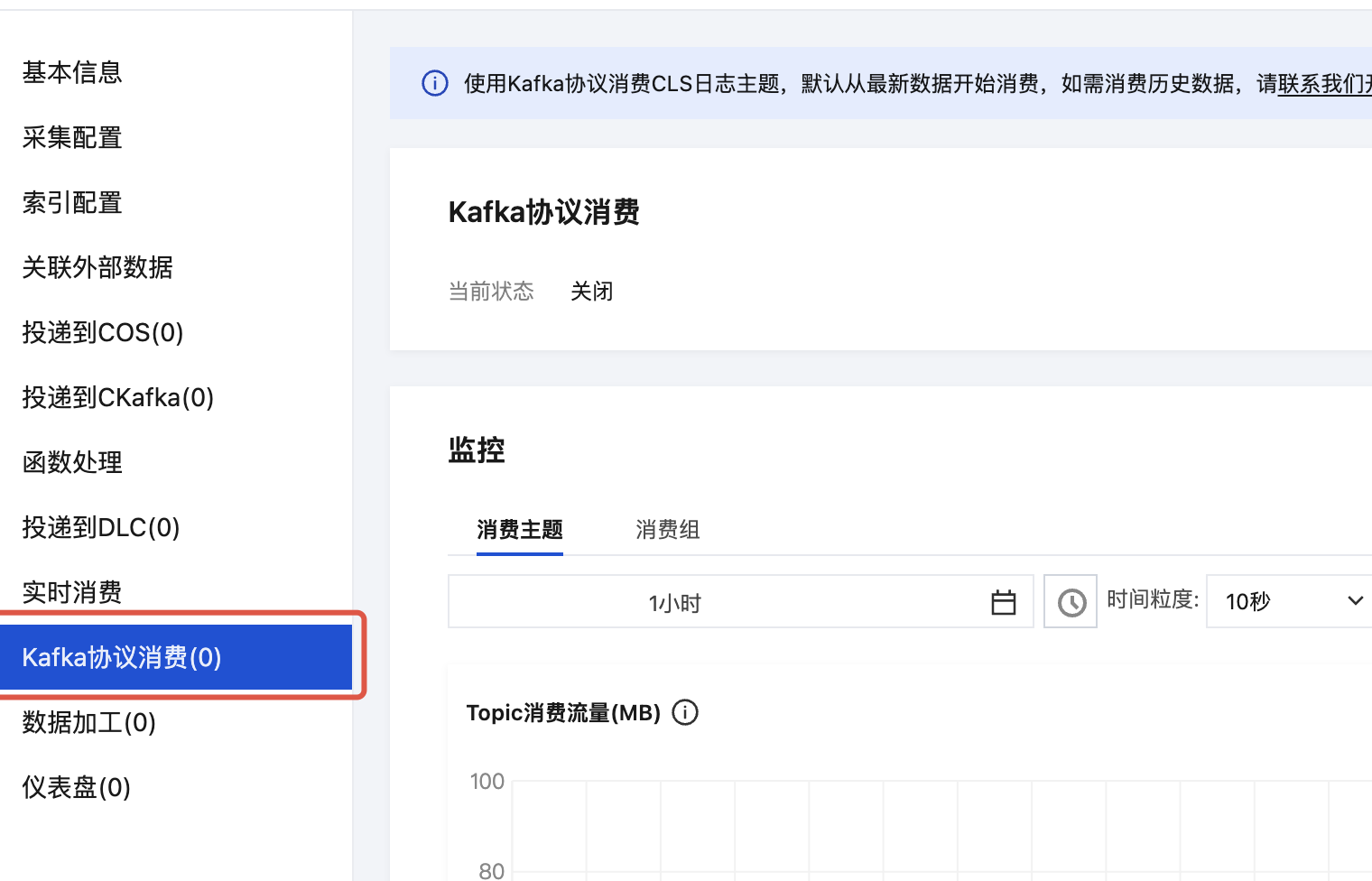Screen dimensions: 1372x881
Task: Switch to the 消费主题 tab
Action: [520, 530]
